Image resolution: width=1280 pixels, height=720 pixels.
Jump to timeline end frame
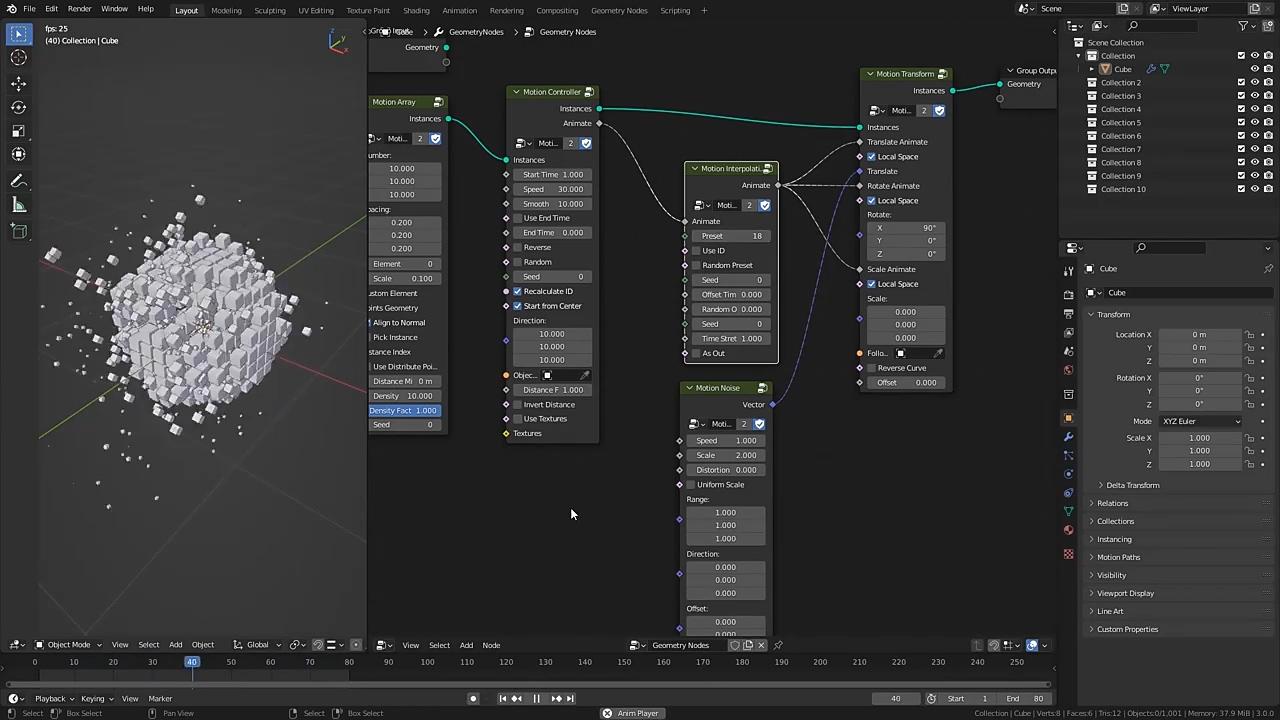[570, 699]
